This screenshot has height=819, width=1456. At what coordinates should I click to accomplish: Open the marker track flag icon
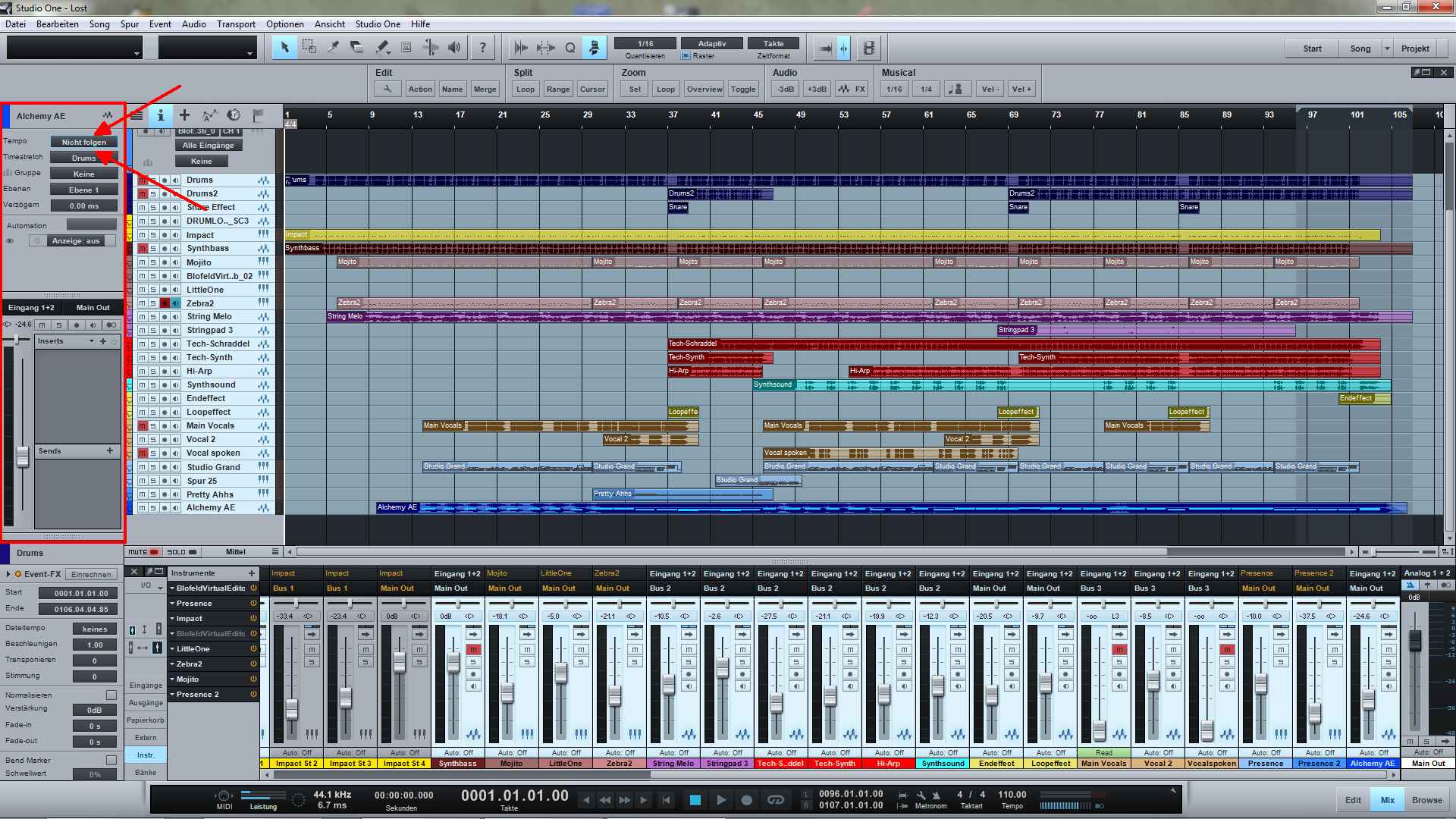258,115
